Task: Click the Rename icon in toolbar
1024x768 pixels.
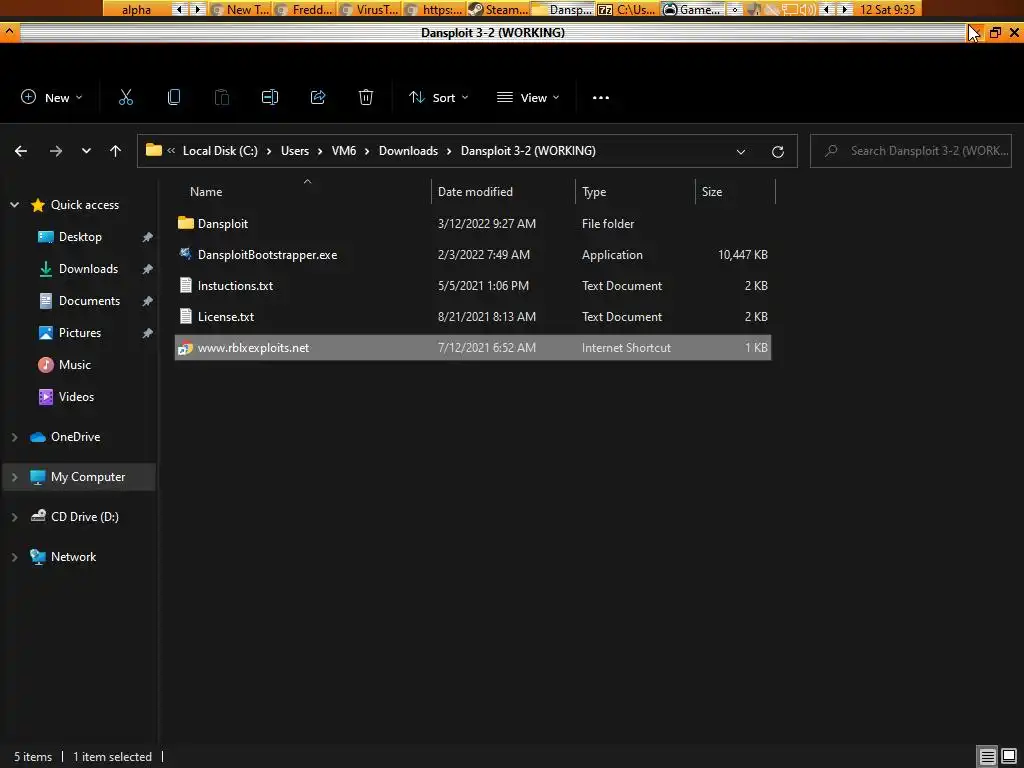Action: click(x=270, y=97)
